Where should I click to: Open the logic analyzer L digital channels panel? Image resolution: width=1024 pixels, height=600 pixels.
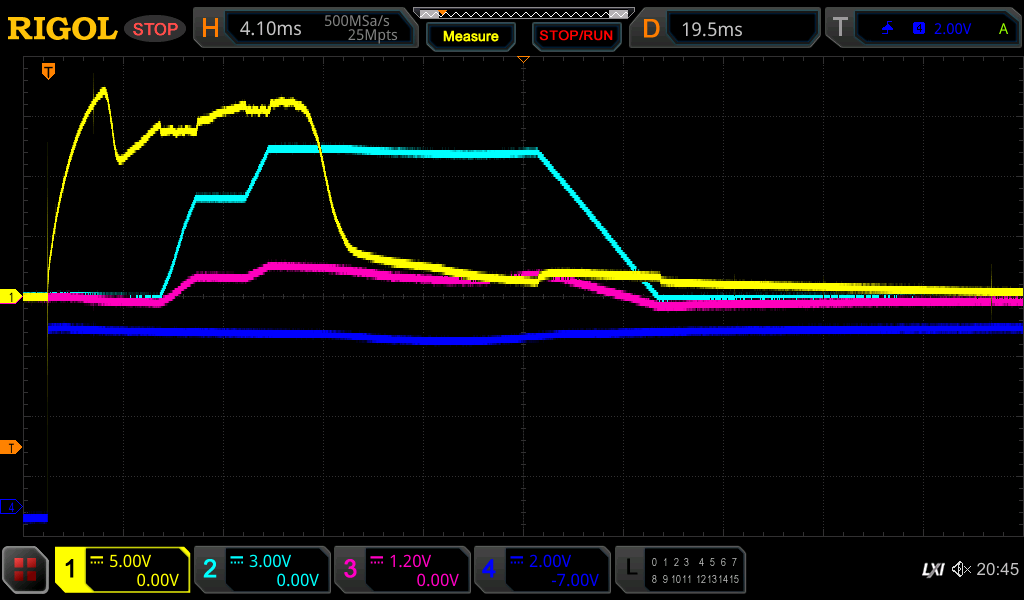coord(679,570)
